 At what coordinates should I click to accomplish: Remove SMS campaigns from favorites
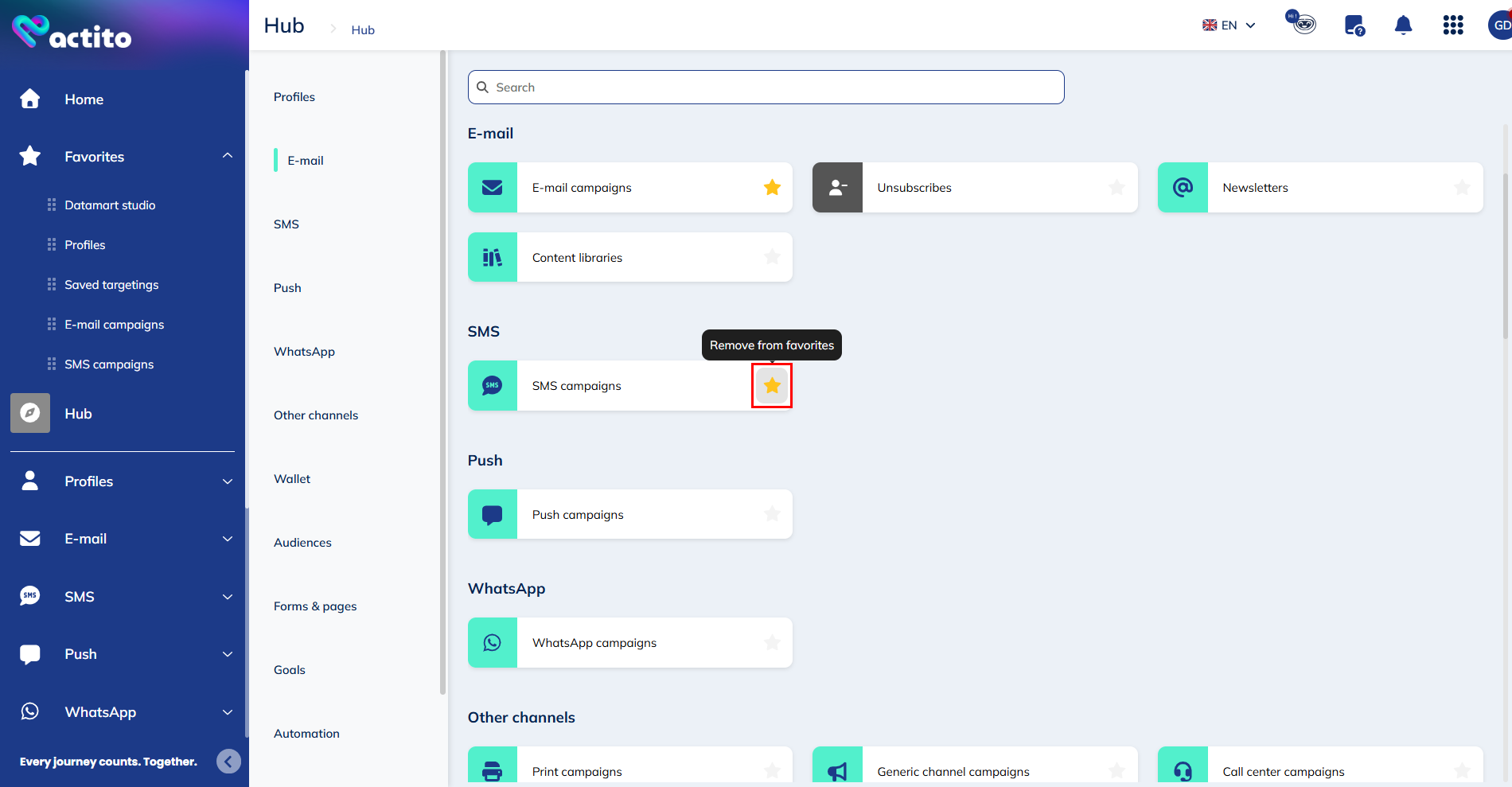(x=772, y=386)
